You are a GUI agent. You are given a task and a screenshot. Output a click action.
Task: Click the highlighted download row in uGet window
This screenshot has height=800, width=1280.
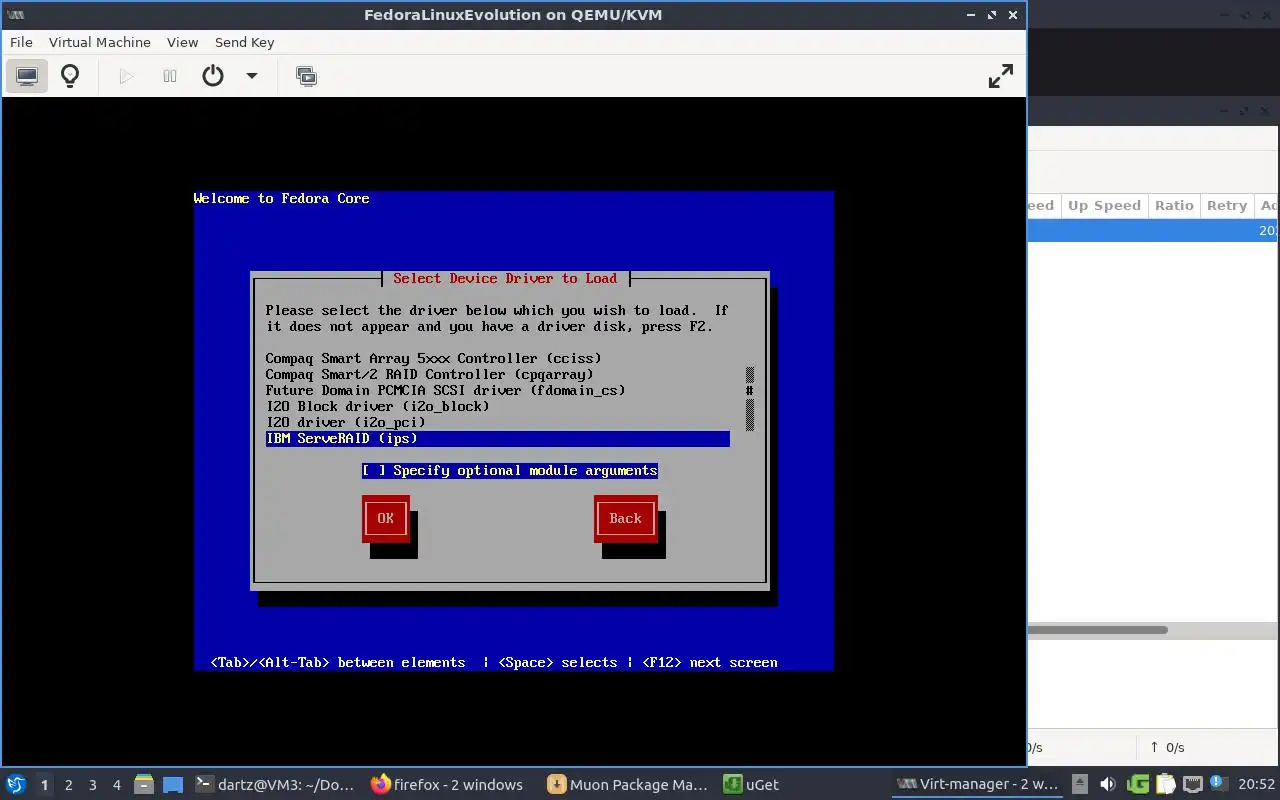click(1154, 231)
